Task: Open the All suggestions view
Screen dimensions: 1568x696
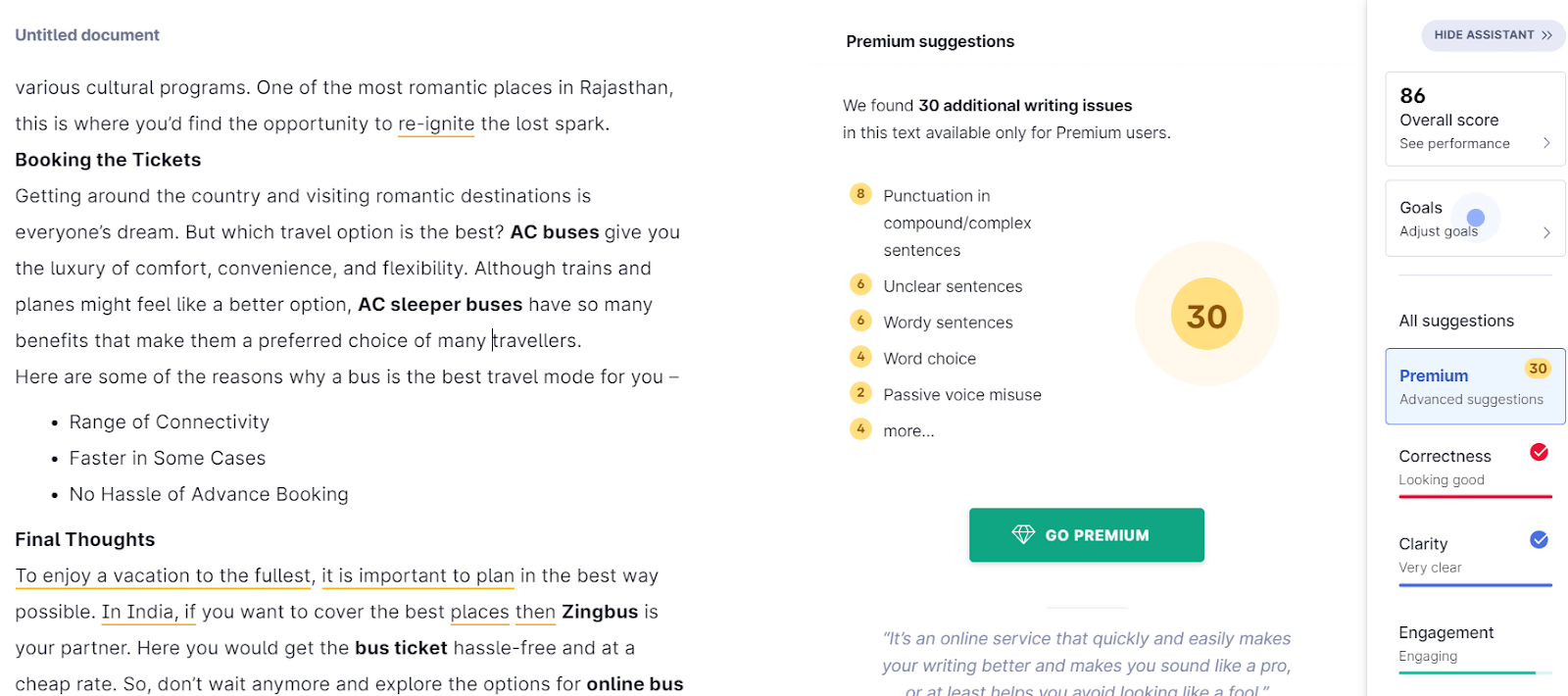Action: [1456, 321]
